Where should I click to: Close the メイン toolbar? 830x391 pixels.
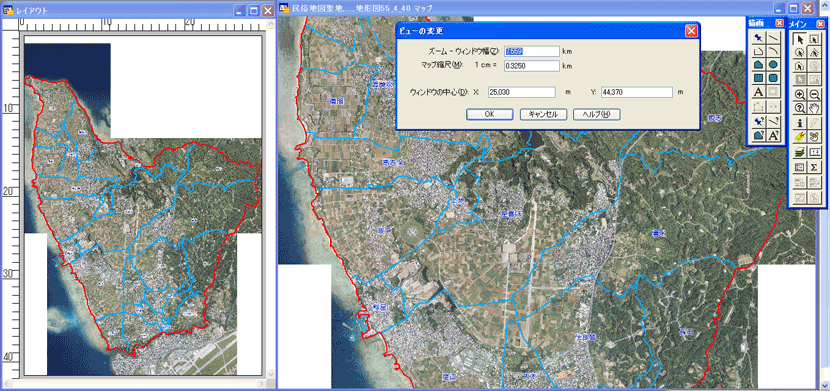tap(820, 24)
